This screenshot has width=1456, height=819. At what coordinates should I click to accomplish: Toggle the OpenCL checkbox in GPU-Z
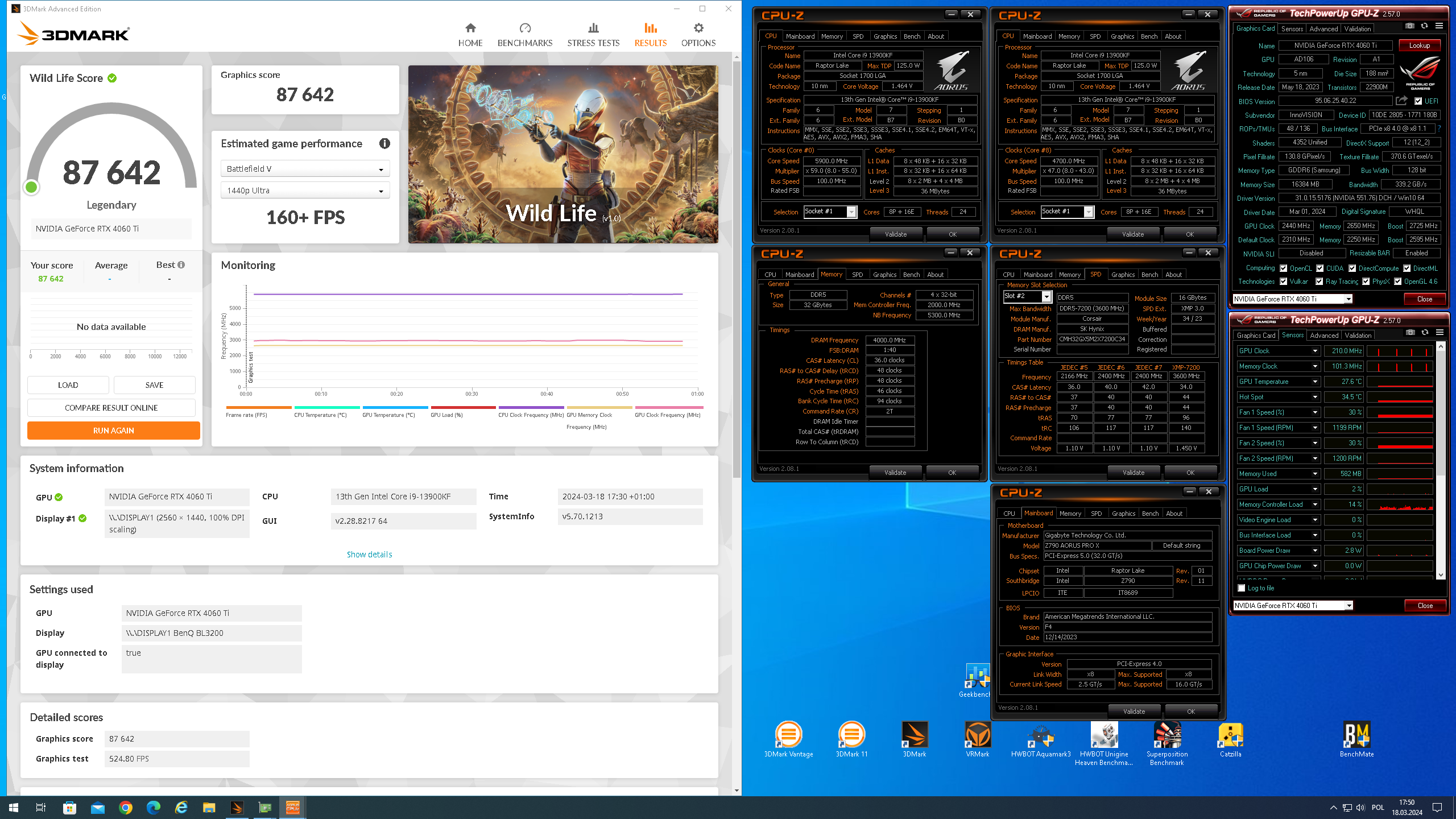coord(1283,268)
